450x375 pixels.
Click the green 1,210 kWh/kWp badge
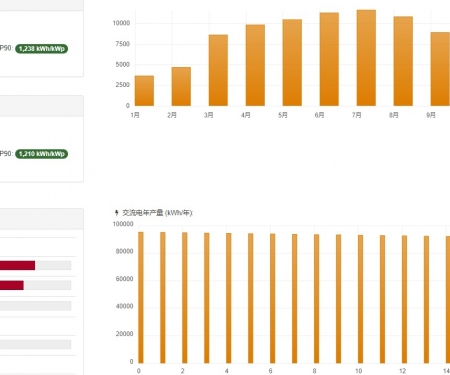point(41,154)
